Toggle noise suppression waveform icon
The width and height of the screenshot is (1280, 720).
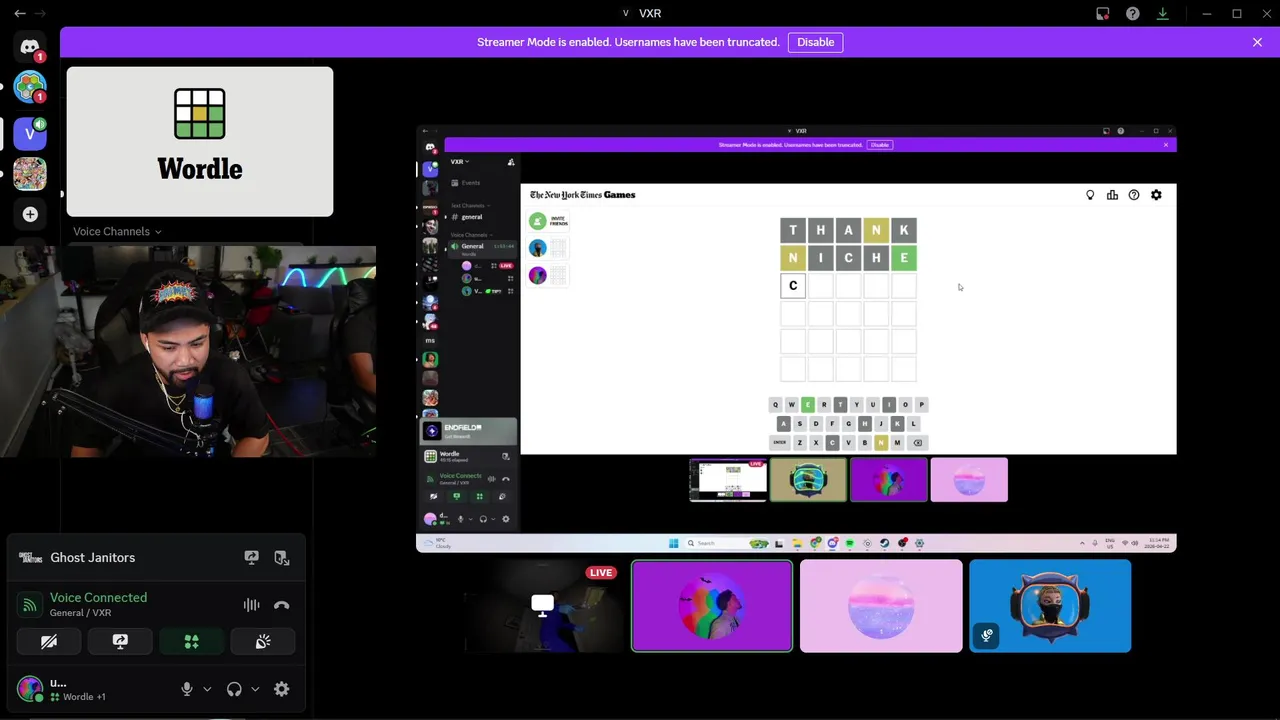pyautogui.click(x=251, y=605)
